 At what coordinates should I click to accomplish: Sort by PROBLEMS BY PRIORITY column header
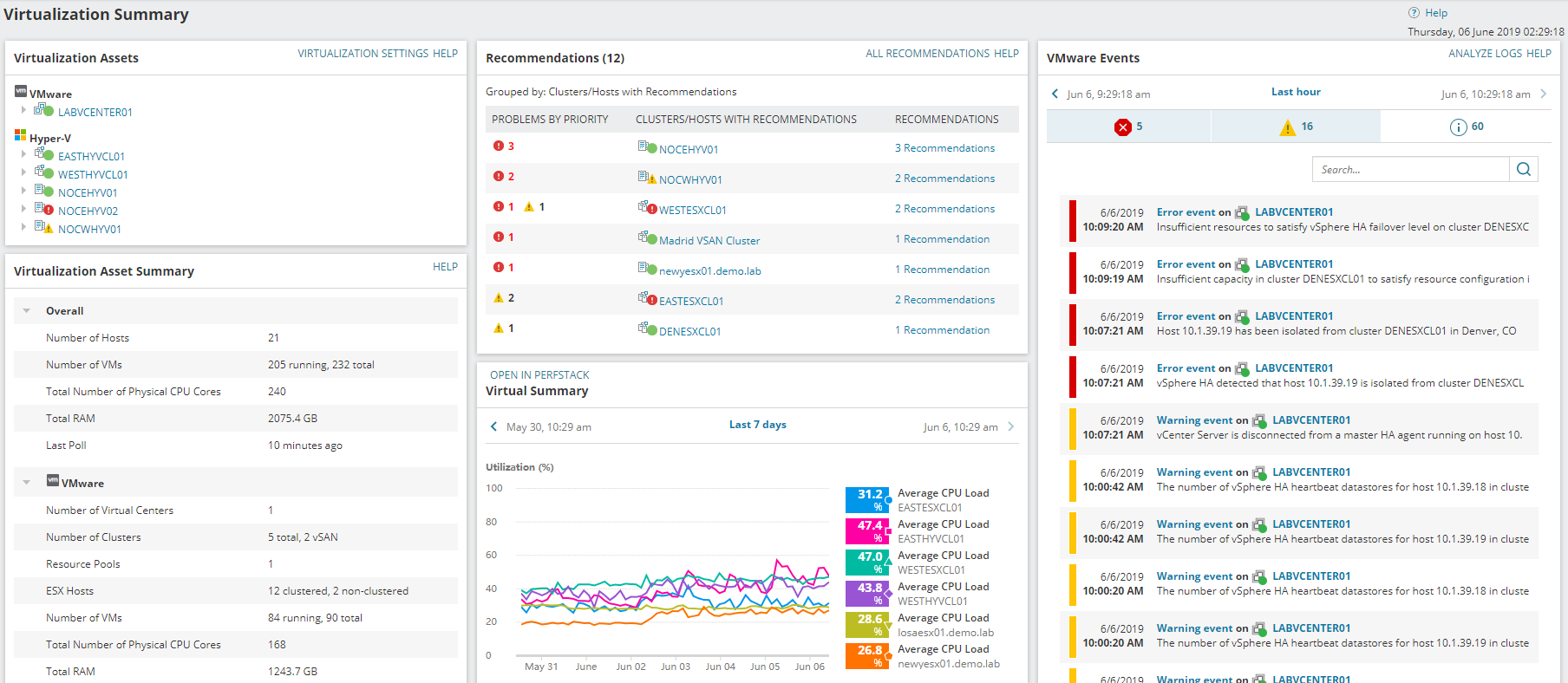pos(550,120)
